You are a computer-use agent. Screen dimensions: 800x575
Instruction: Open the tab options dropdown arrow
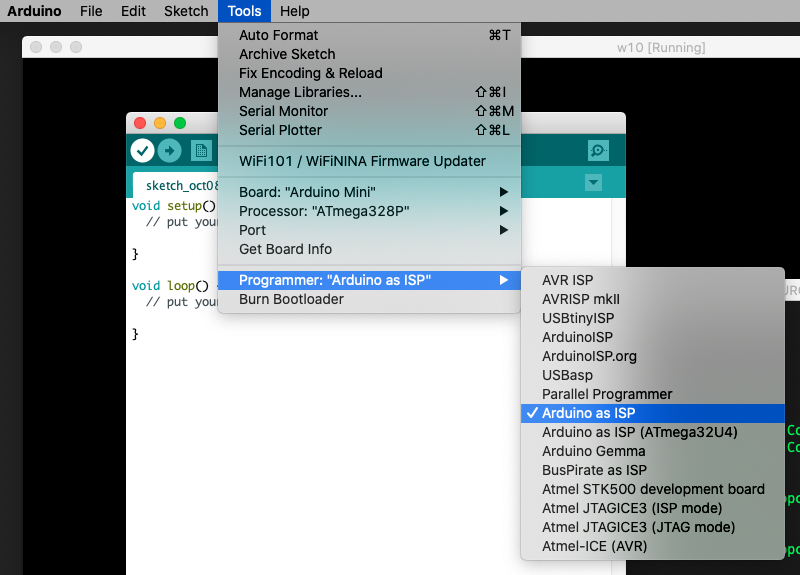pos(593,182)
